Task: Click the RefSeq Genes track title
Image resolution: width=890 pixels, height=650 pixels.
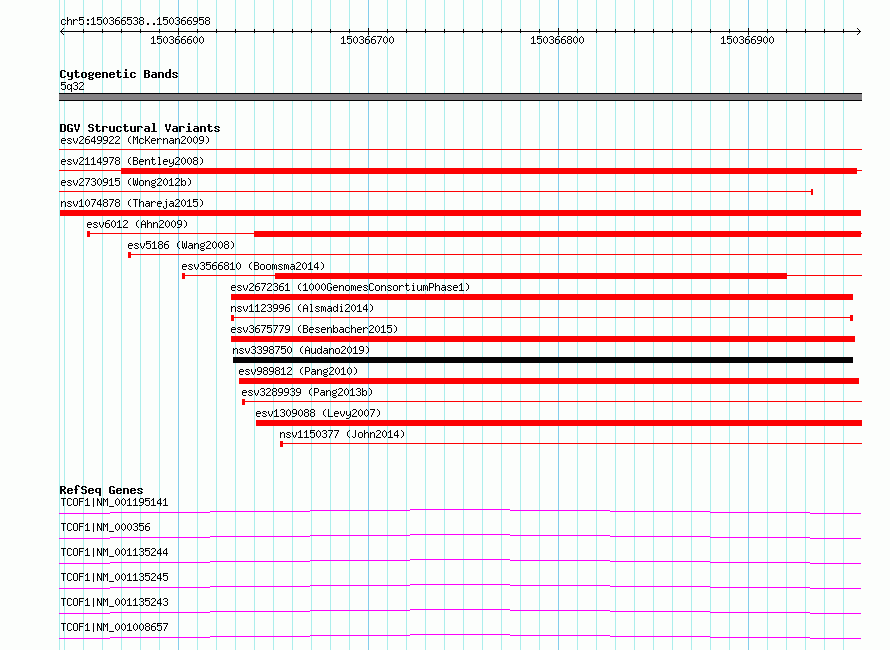Action: [101, 490]
